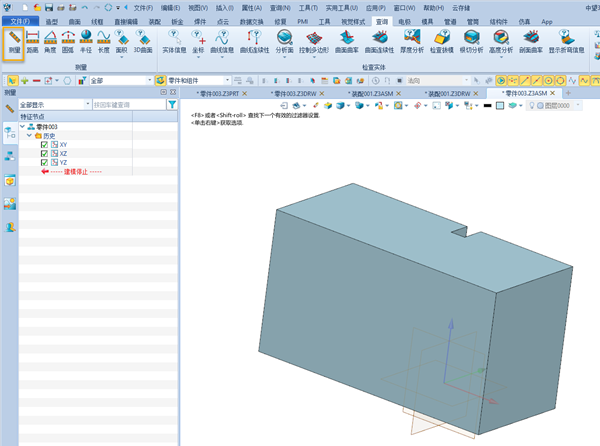This screenshot has width=600, height=446.
Task: Open the 显示拆弯信息 bend info tool
Action: [566, 42]
